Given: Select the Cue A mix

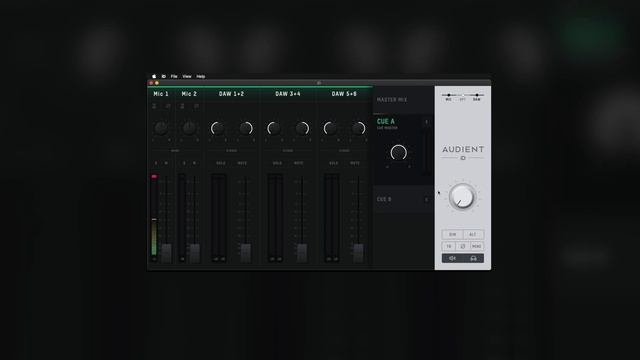Looking at the screenshot, I should 386,122.
